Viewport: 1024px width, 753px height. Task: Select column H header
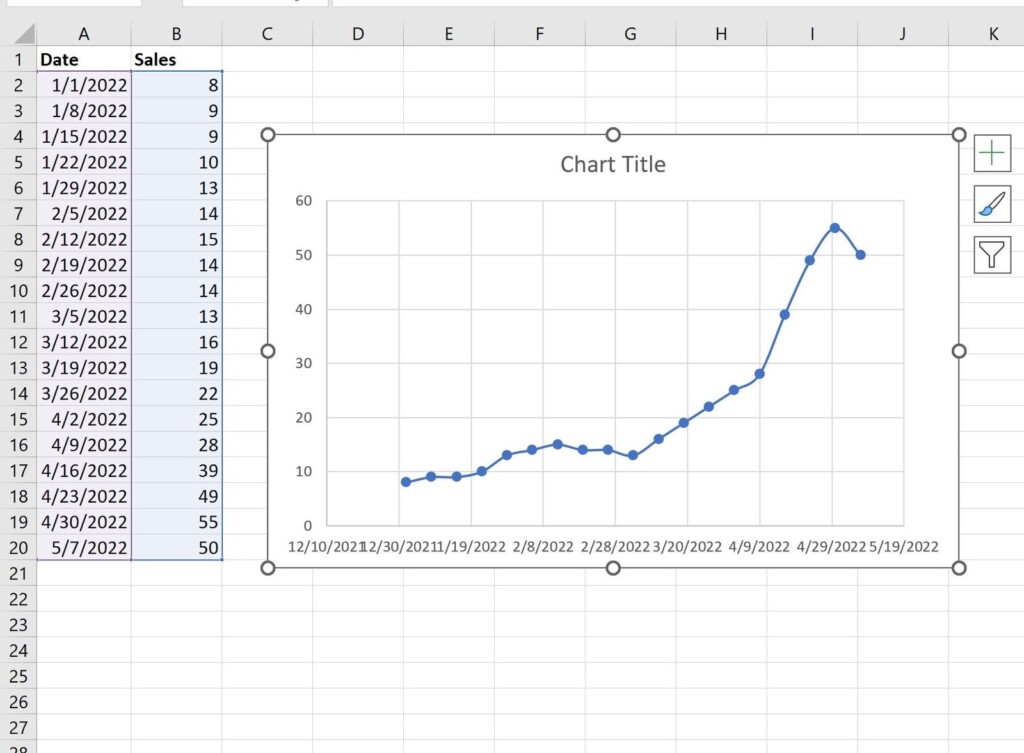point(721,34)
